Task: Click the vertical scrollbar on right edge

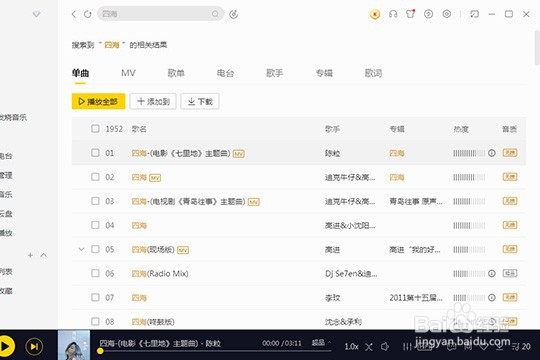Action: coord(537,47)
